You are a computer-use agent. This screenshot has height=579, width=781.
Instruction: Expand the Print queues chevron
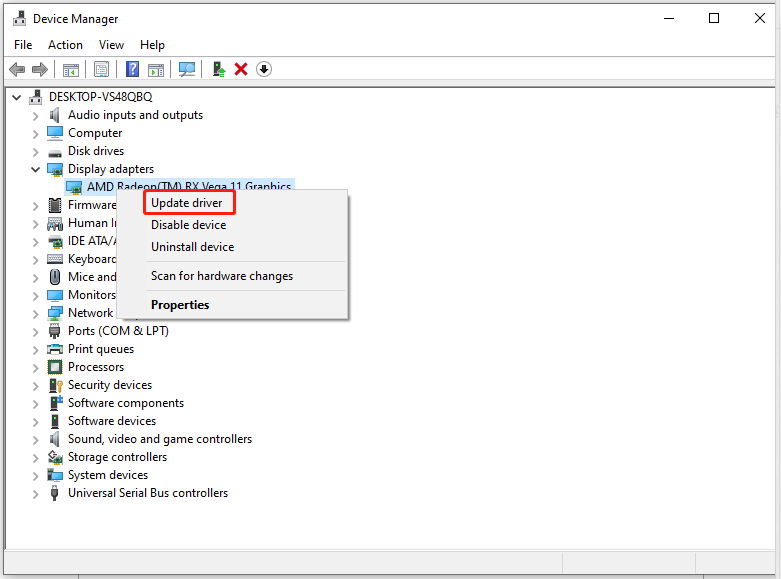[x=35, y=350]
